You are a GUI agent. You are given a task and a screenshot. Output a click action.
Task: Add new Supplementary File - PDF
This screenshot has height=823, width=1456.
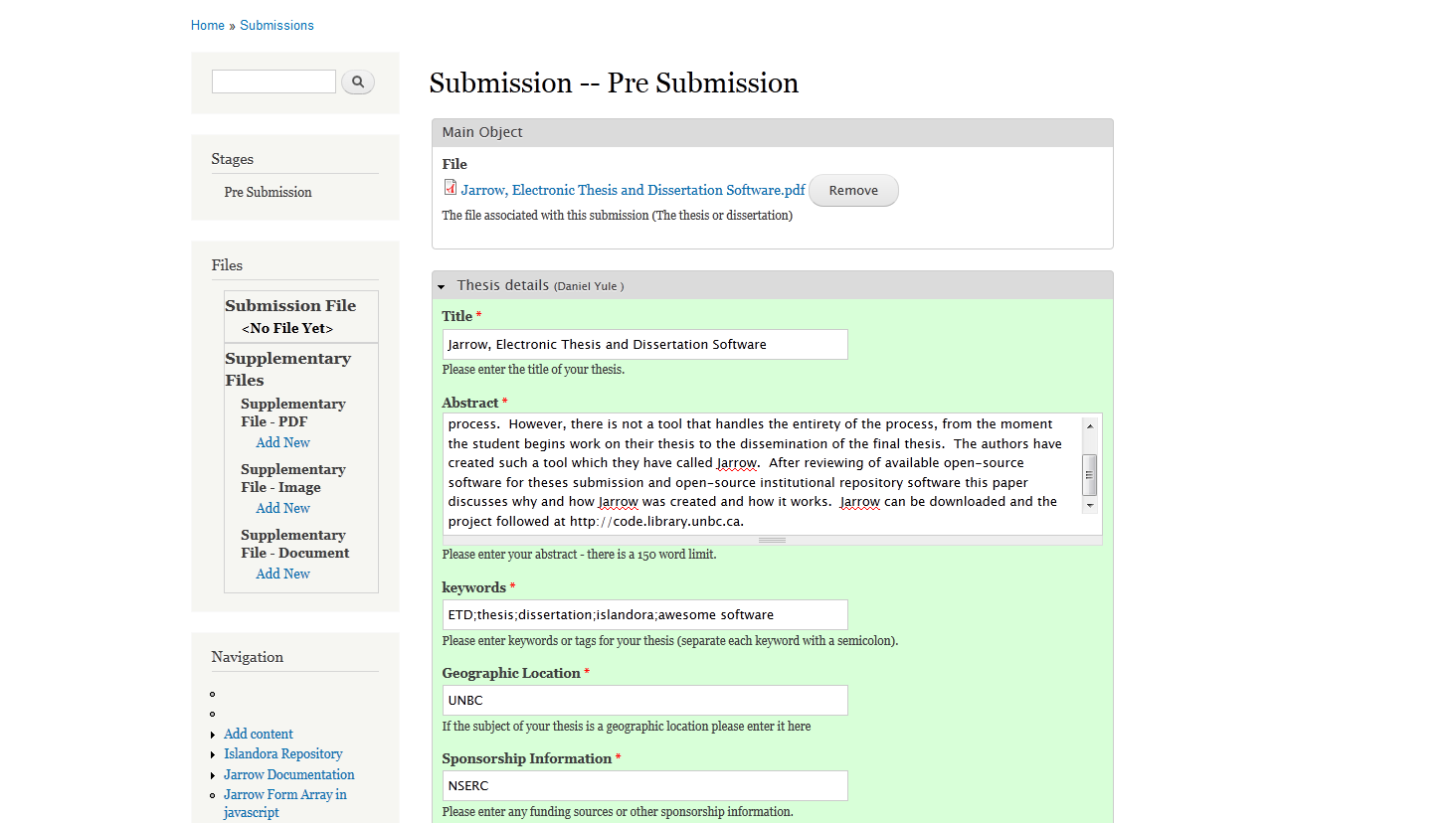[x=282, y=442]
